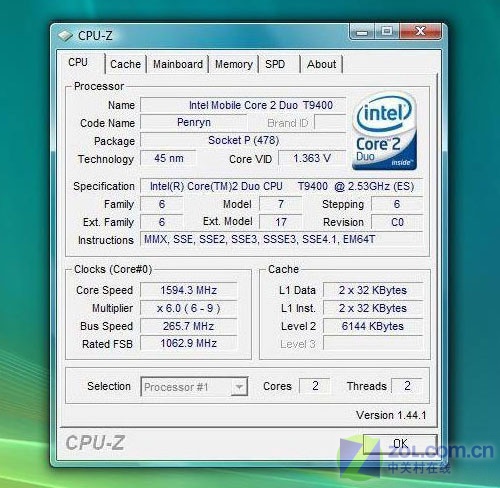Viewport: 500px width, 488px height.
Task: Click the empty Level 3 cache field
Action: [x=373, y=343]
